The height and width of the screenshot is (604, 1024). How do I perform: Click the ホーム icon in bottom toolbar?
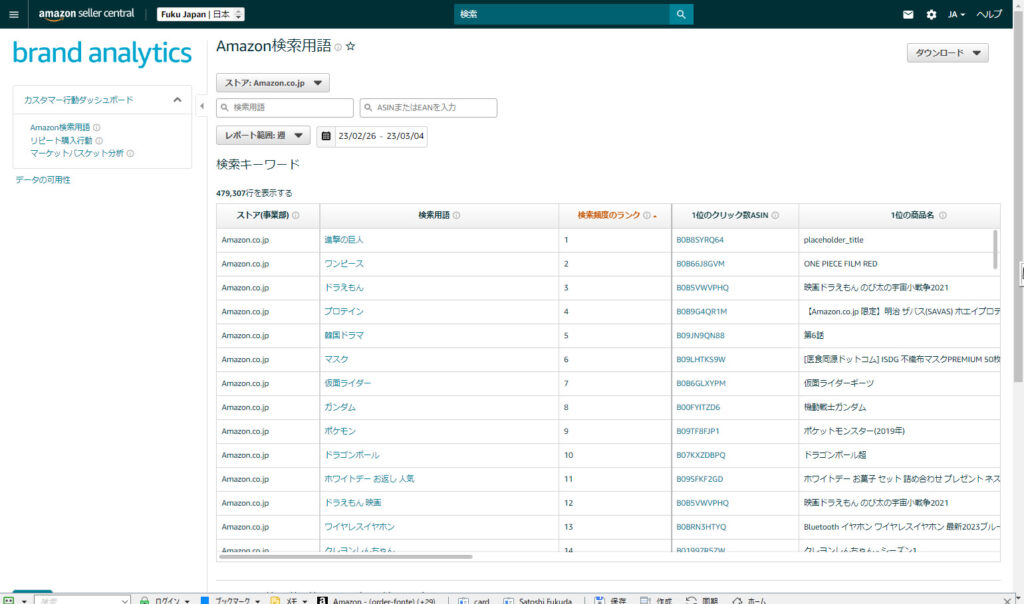coord(737,600)
